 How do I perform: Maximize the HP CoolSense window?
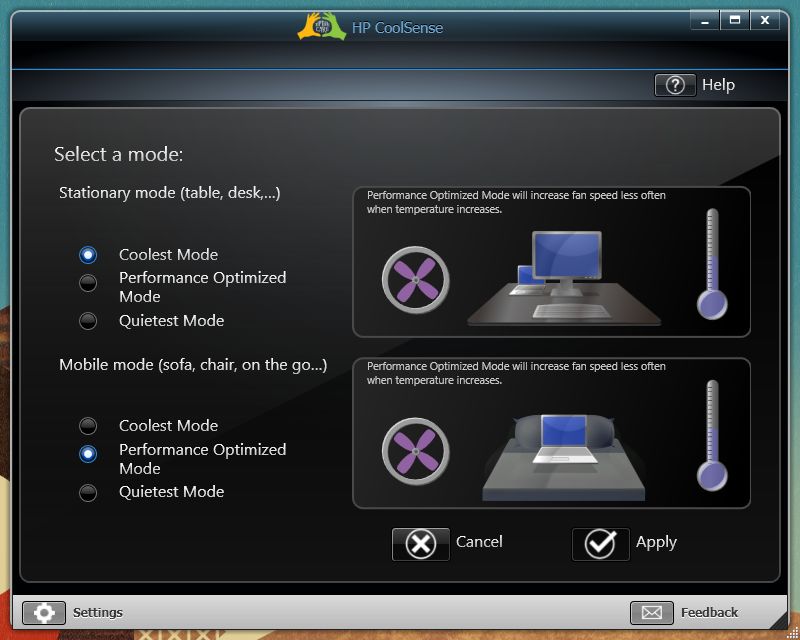point(735,20)
